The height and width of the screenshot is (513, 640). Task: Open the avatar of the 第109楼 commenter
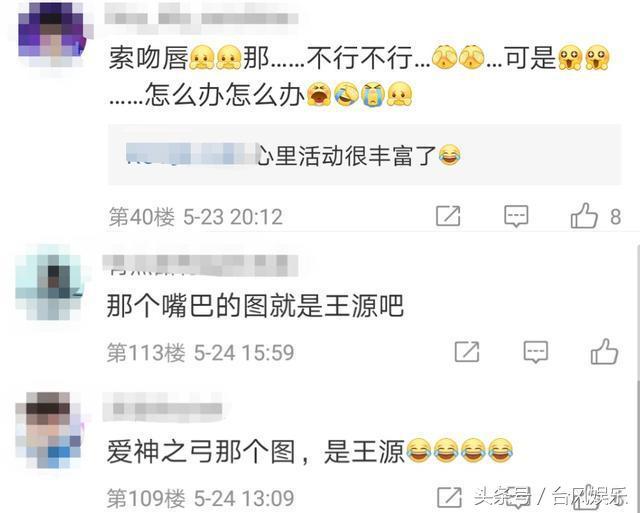coord(48,430)
